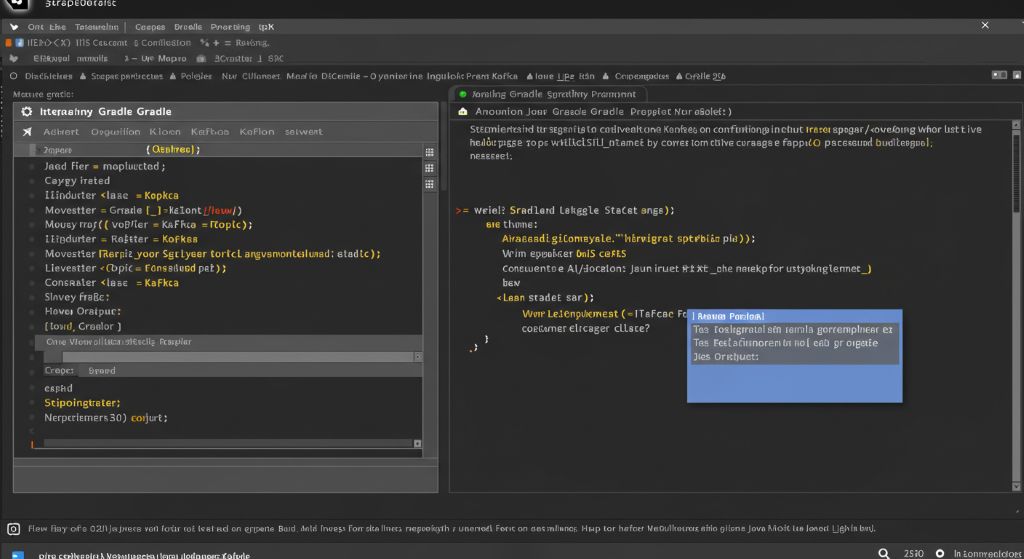
Task: Click the Polelier toolbar item
Action: click(x=196, y=76)
